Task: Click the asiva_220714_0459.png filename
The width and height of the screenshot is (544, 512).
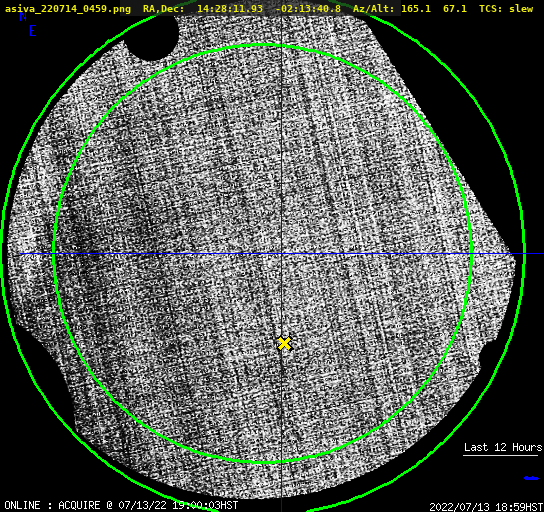Action: pos(68,9)
